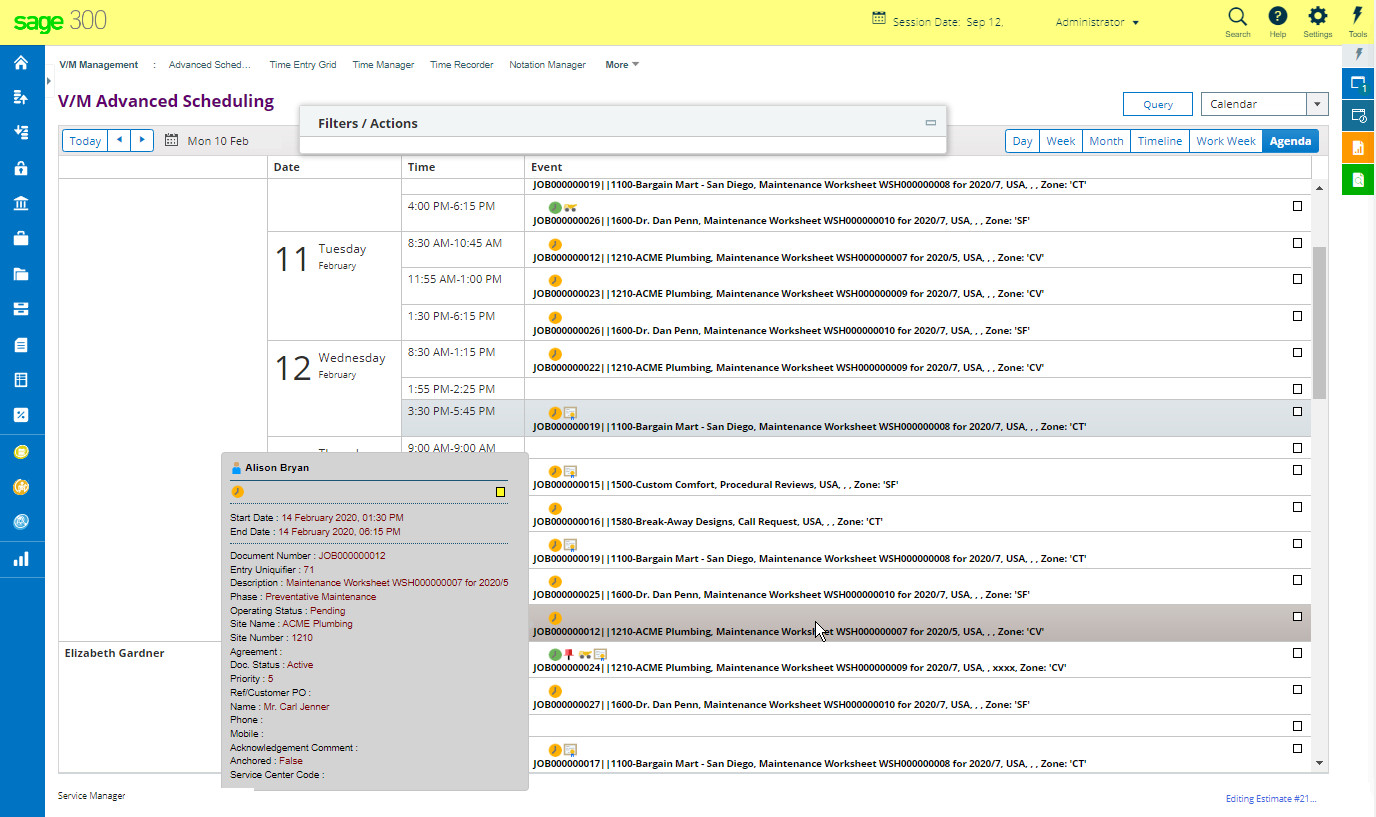Open the table grid icon in sidebar

21,380
